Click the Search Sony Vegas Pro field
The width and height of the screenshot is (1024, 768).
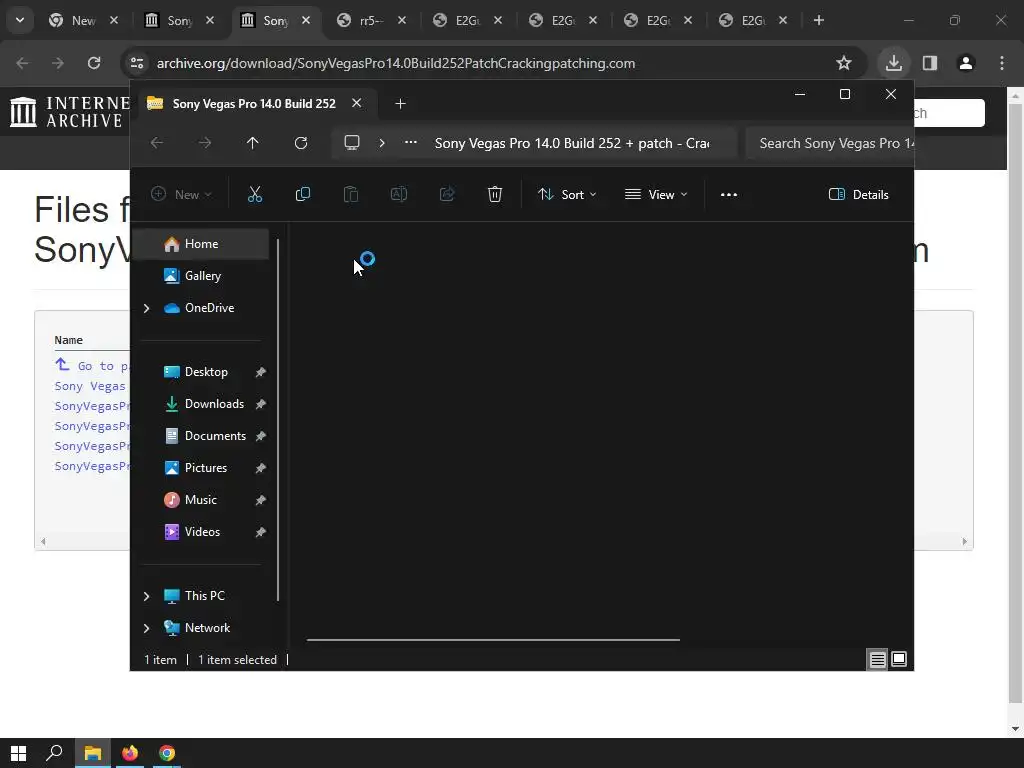(x=829, y=143)
